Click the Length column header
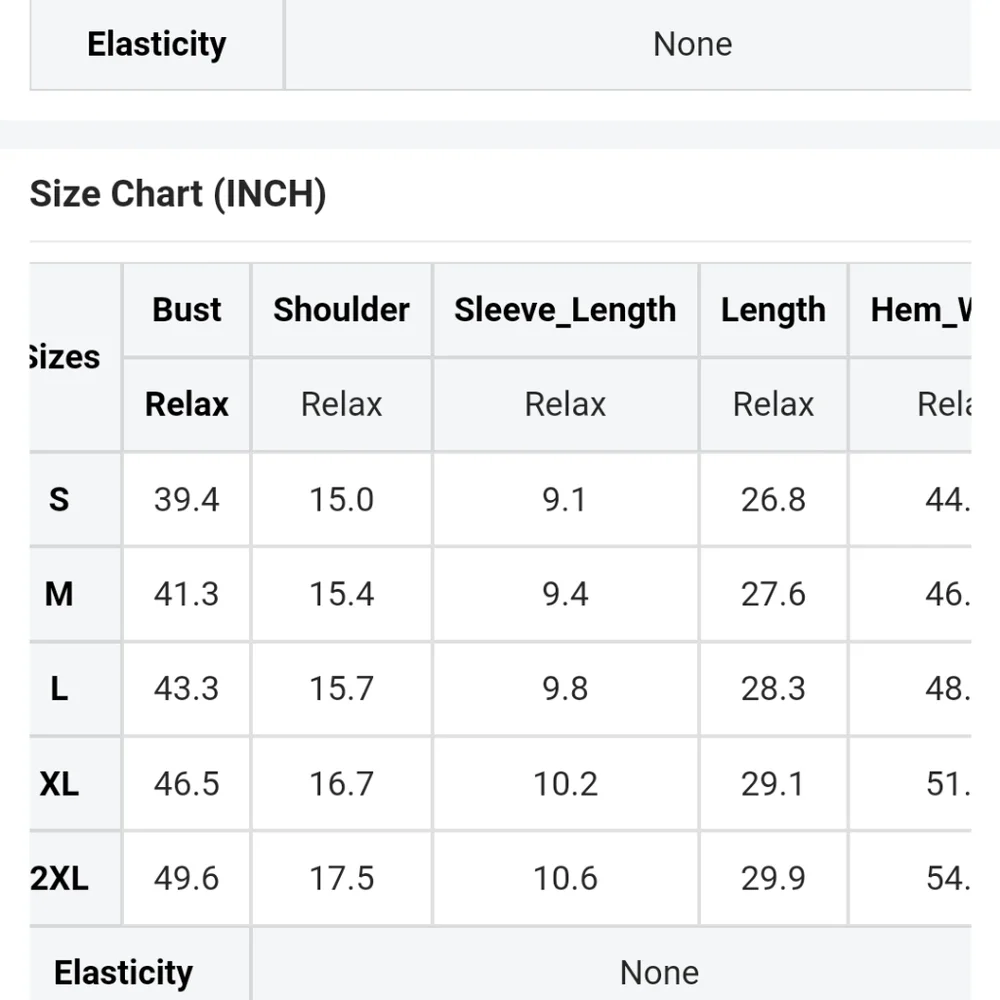 point(773,310)
